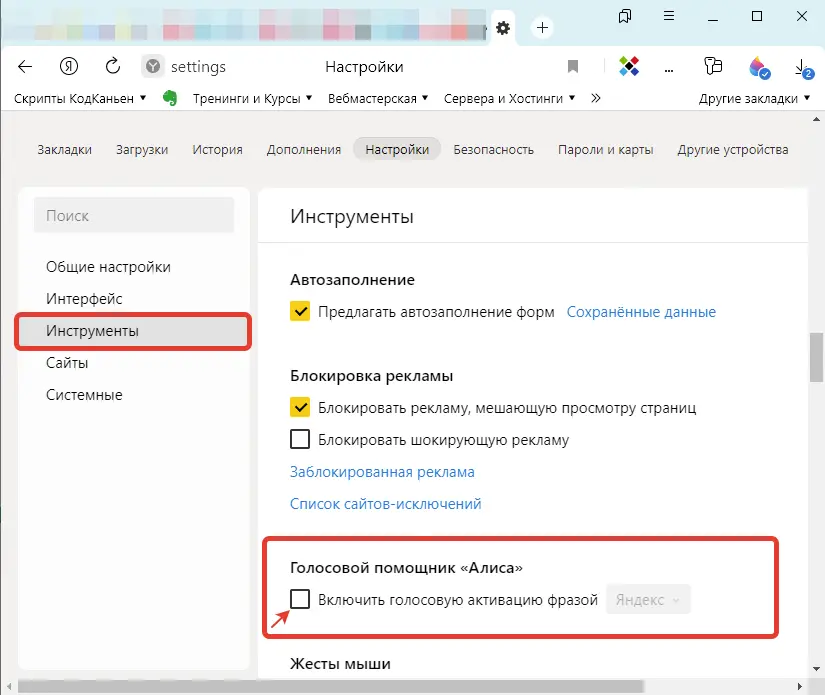This screenshot has height=695, width=825.
Task: Click the colorful extension icon in toolbar
Action: point(629,67)
